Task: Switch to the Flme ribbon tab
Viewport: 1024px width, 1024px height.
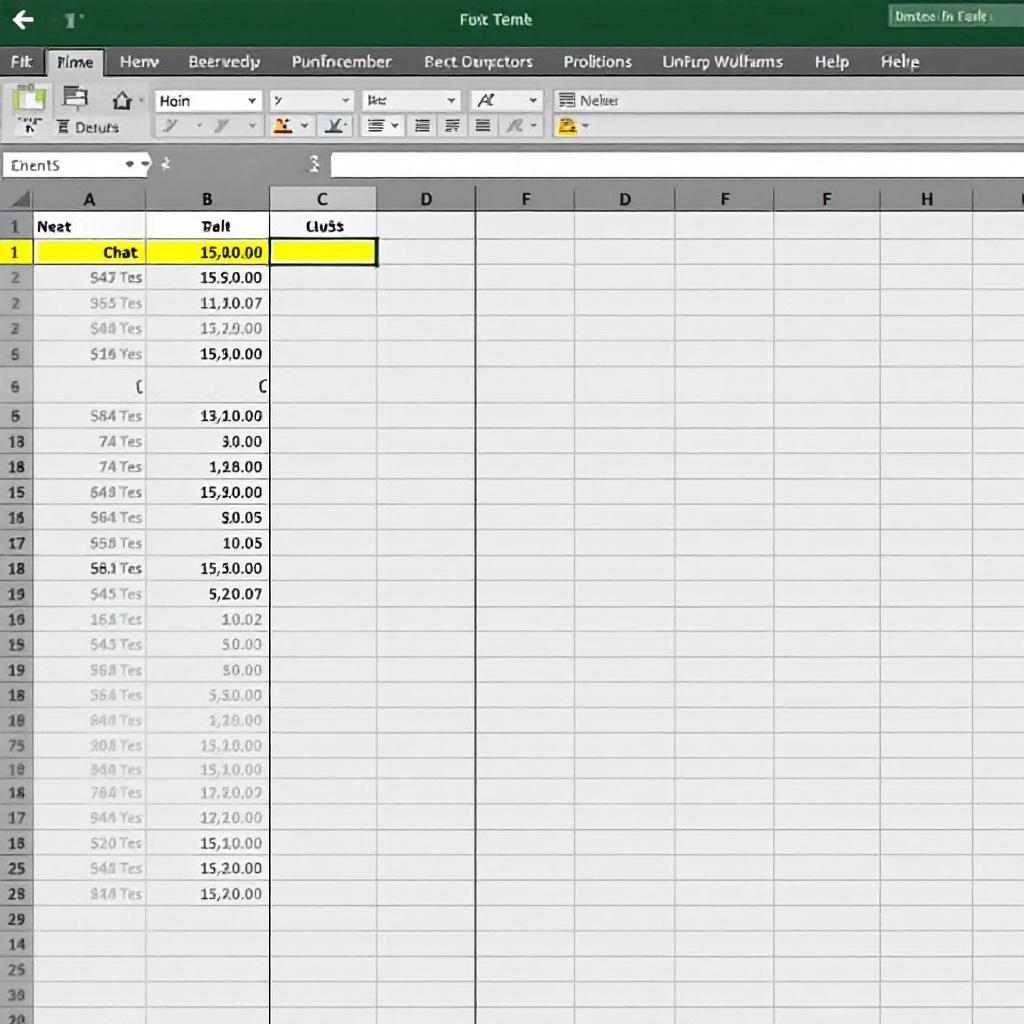Action: 75,61
